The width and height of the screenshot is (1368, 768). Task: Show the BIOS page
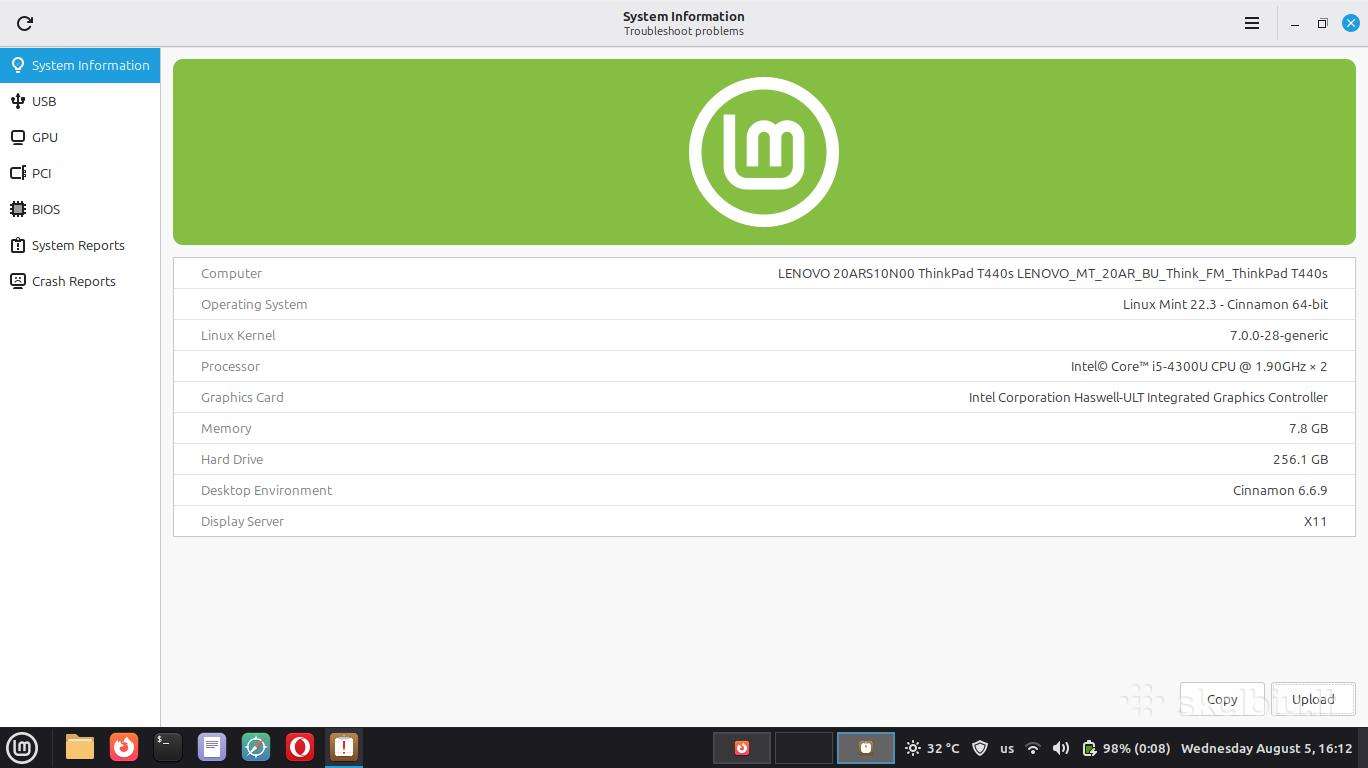(80, 209)
